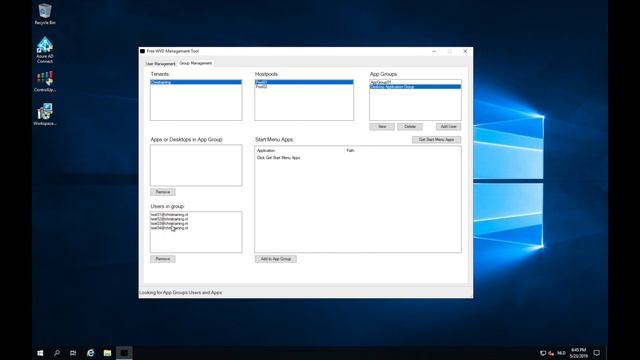Select the WVD tool's taskbar button
This screenshot has width=640, height=360.
coord(124,353)
